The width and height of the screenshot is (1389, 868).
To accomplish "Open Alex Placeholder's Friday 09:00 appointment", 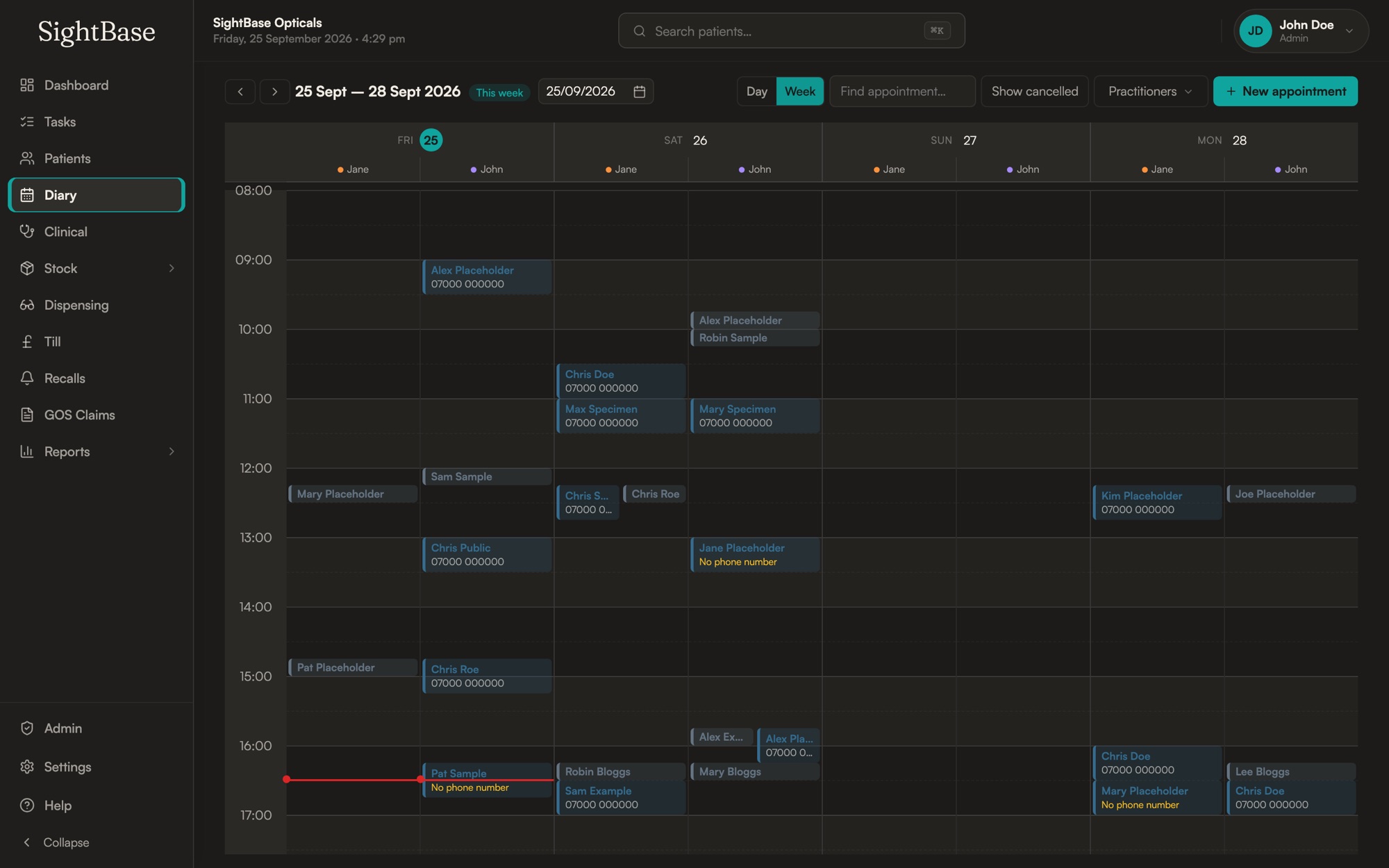I will coord(487,277).
